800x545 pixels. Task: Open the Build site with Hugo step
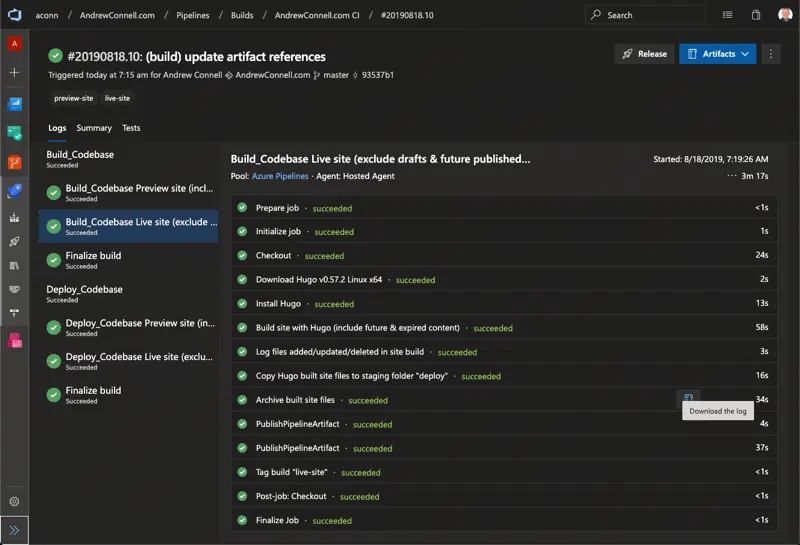coord(504,328)
